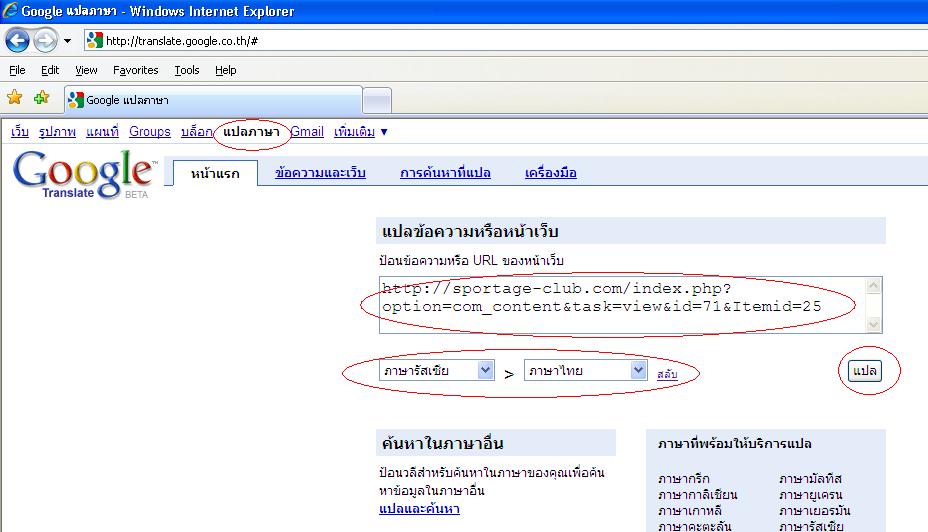
Task: Click the Gmail link in top bar
Action: 307,132
